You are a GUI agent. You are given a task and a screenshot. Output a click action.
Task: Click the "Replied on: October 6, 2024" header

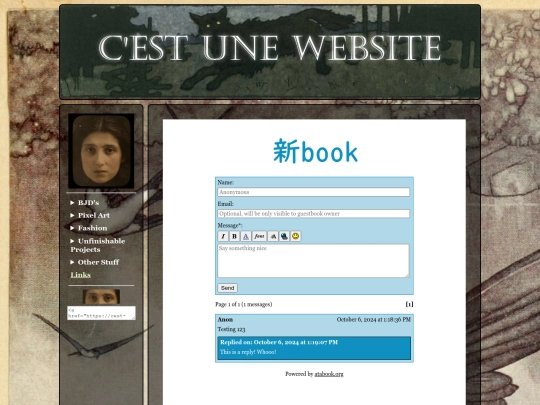[x=279, y=342]
